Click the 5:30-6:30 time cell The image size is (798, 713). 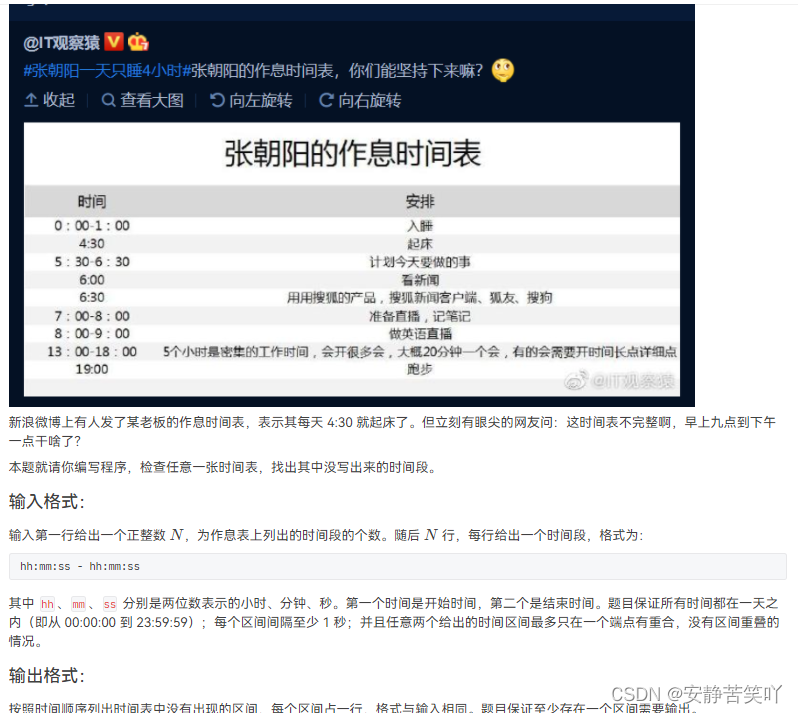(x=92, y=262)
